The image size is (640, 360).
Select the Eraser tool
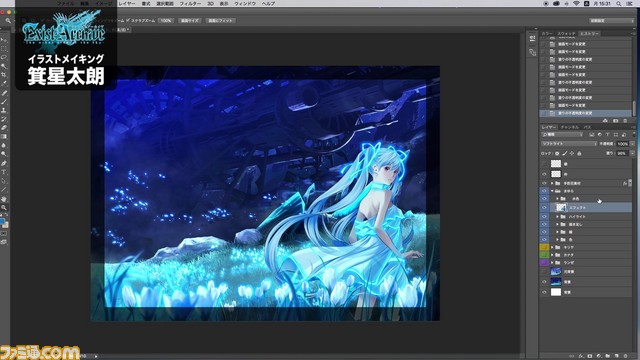pos(4,128)
